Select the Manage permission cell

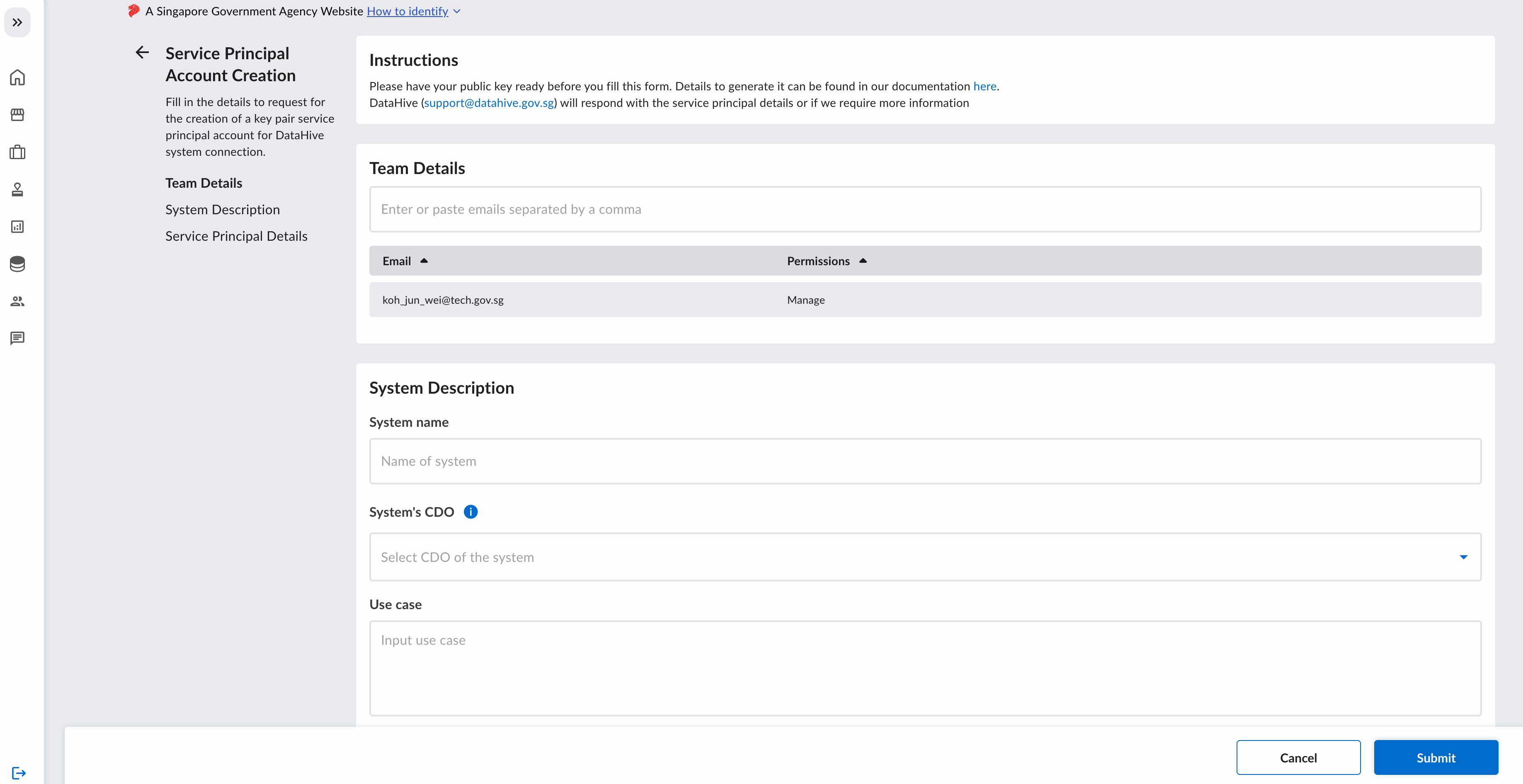click(x=806, y=300)
